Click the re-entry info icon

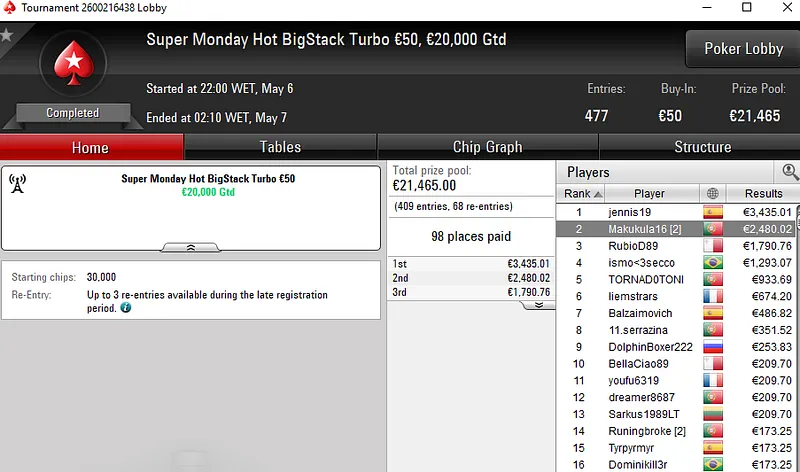click(x=126, y=308)
